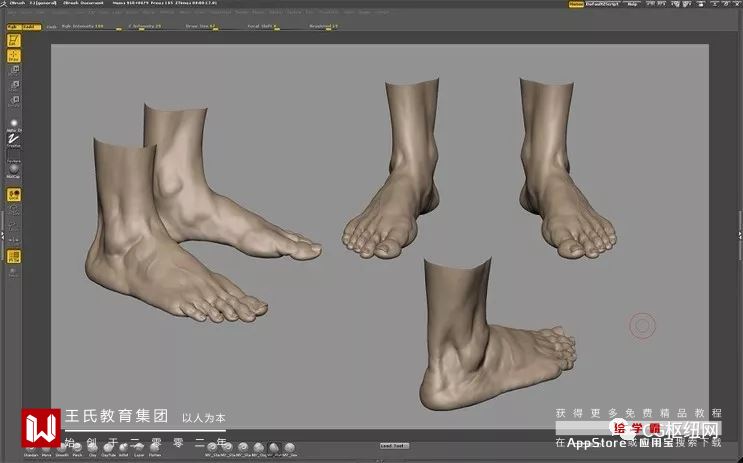Click the Load Tool button
This screenshot has width=743, height=463.
[x=394, y=445]
